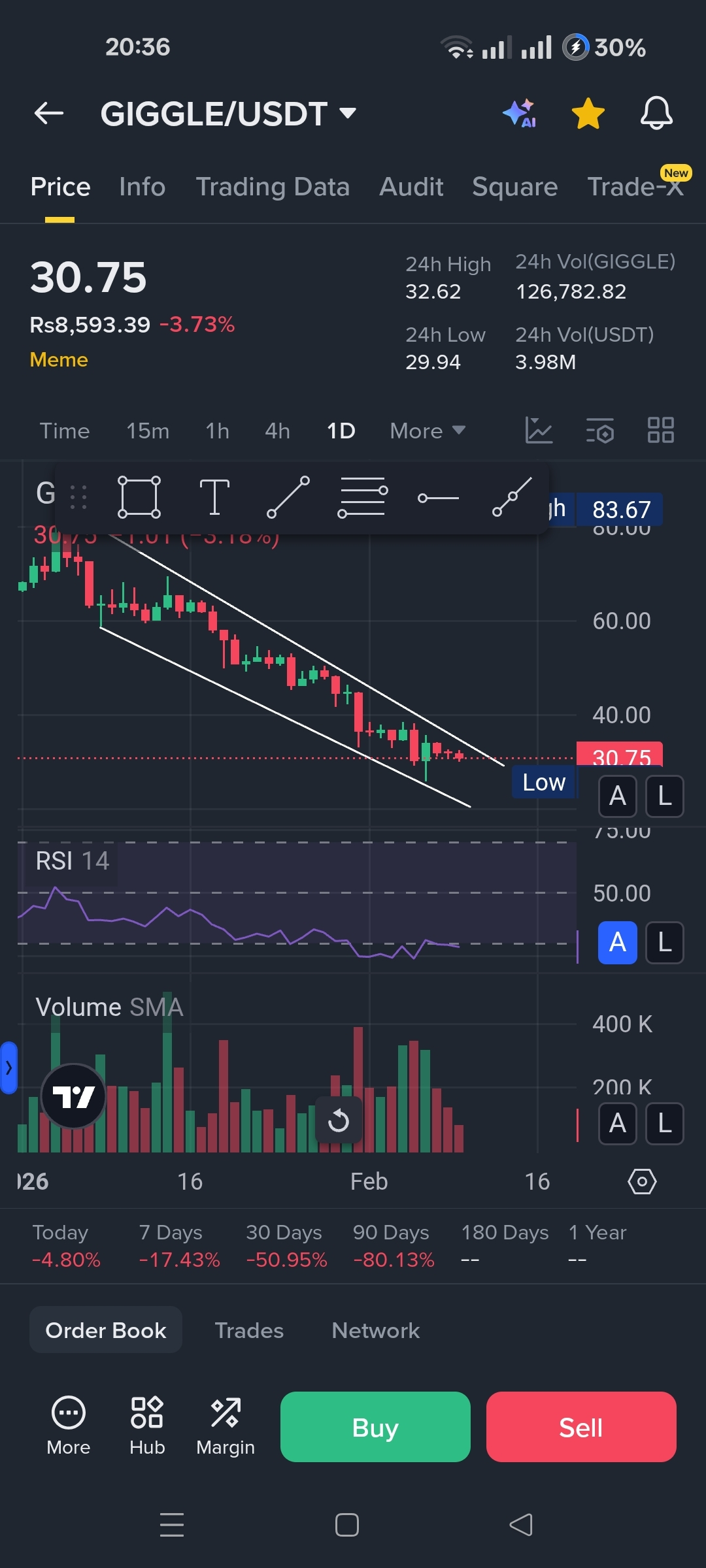Expand the blue side panel handle
The height and width of the screenshot is (1568, 706).
[8, 1068]
